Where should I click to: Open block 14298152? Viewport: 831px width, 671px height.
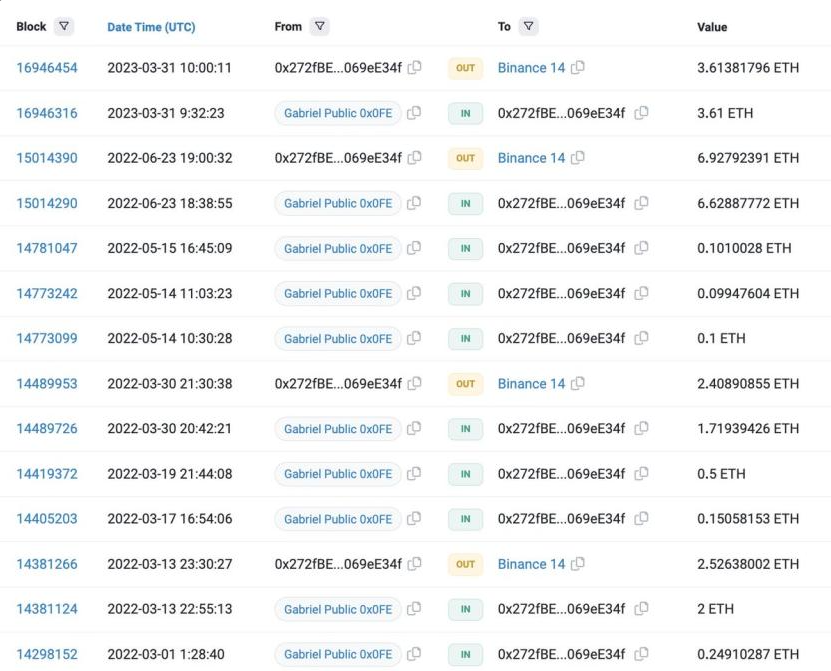[47, 654]
